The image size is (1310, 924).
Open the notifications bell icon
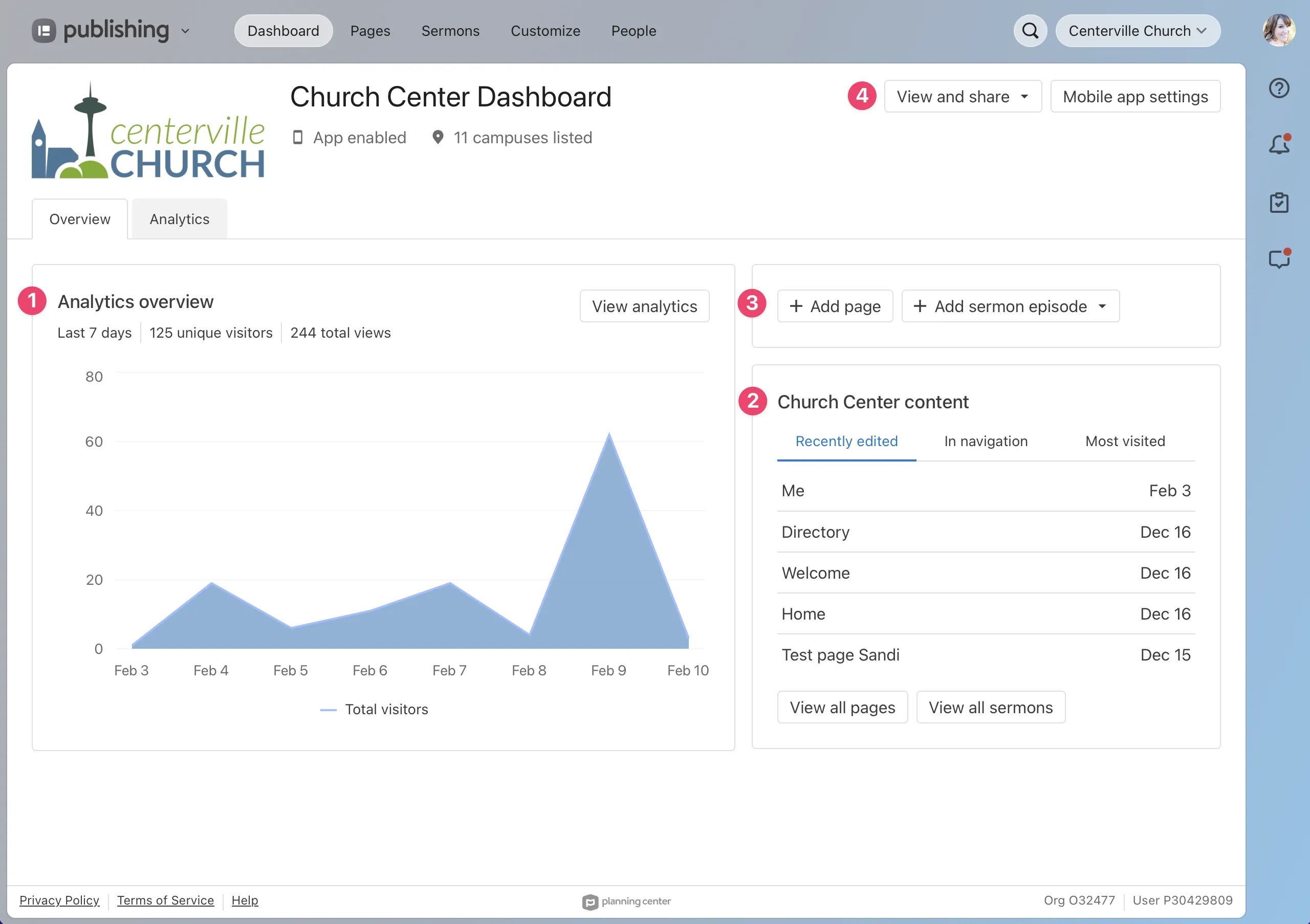1279,145
